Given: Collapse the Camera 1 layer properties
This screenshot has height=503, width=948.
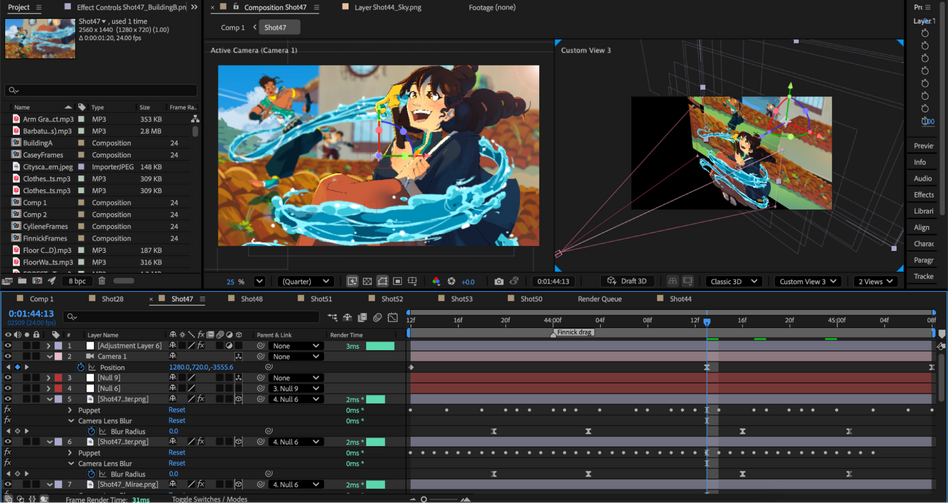Looking at the screenshot, I should coord(50,357).
